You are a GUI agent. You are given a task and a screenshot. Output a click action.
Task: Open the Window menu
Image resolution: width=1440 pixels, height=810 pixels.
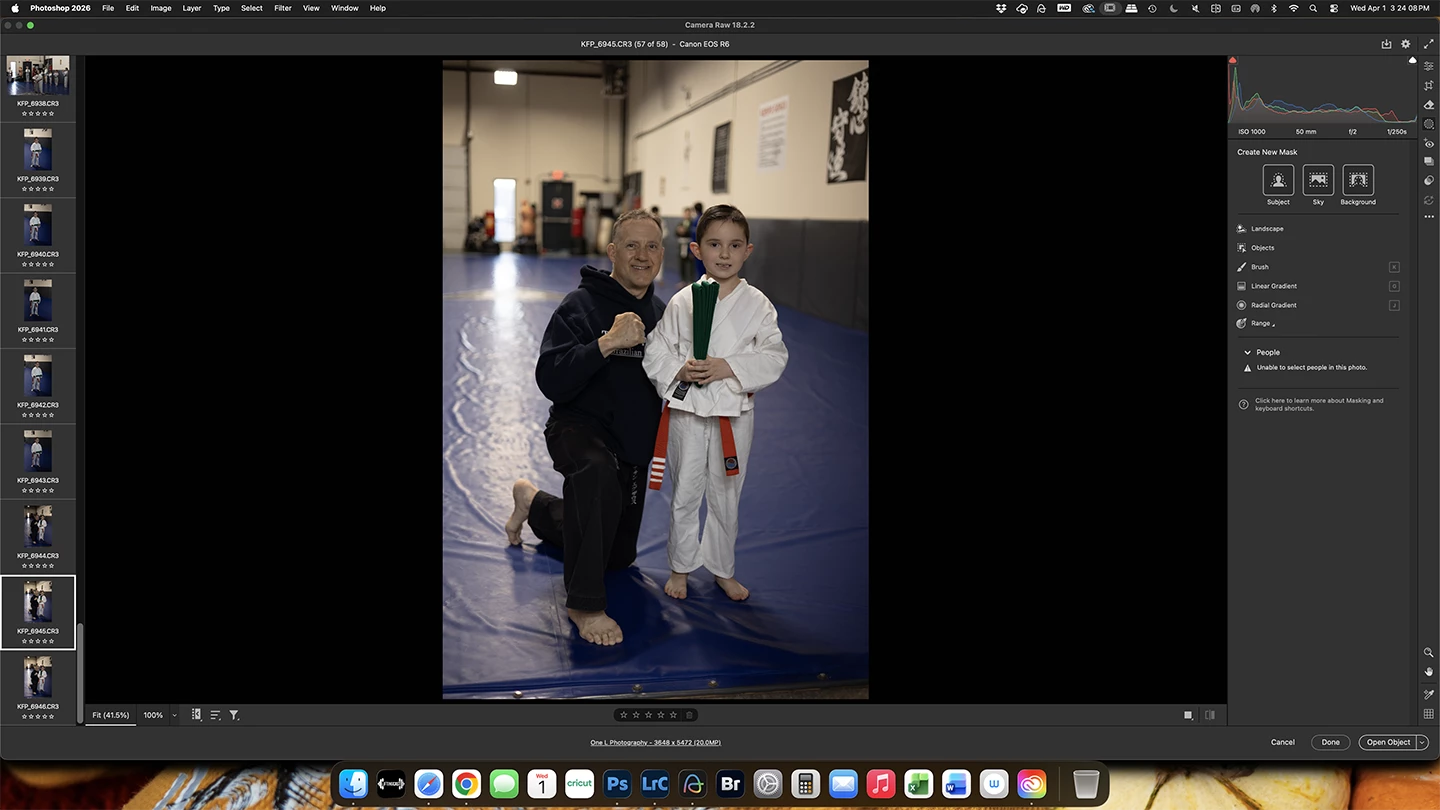click(x=345, y=8)
